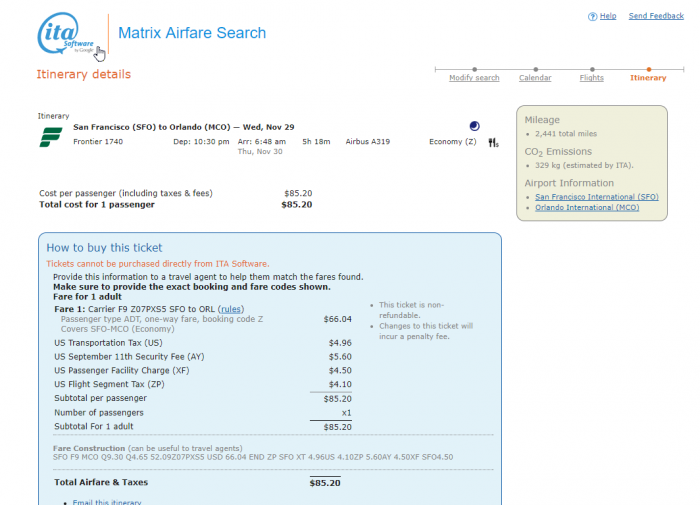
Task: Click US September 11th Security Fee (AY)
Action: pos(203,357)
